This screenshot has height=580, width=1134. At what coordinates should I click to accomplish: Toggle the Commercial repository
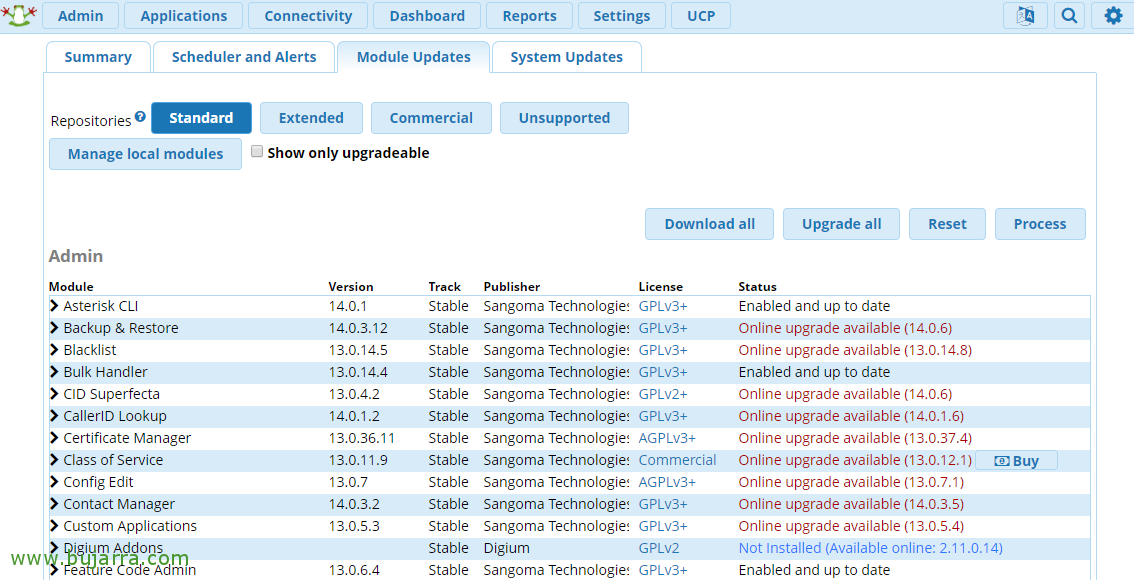pos(431,118)
